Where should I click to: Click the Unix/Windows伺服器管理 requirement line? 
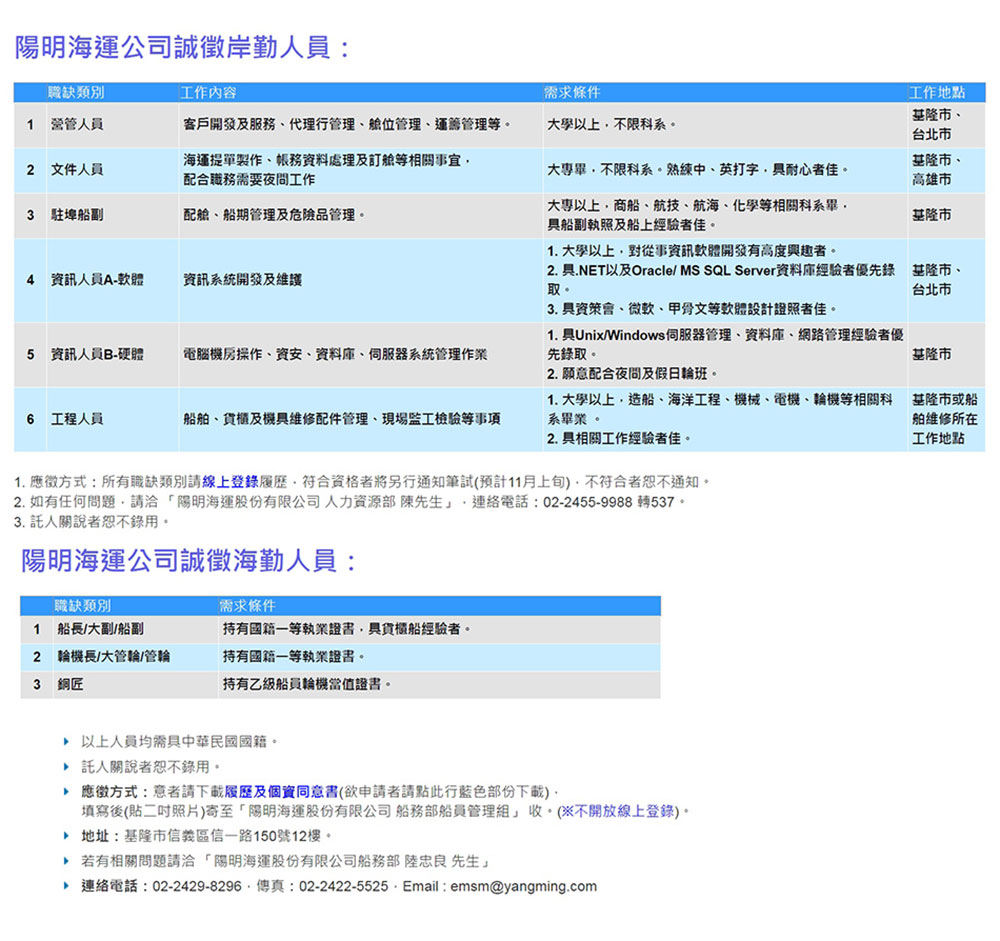point(725,344)
